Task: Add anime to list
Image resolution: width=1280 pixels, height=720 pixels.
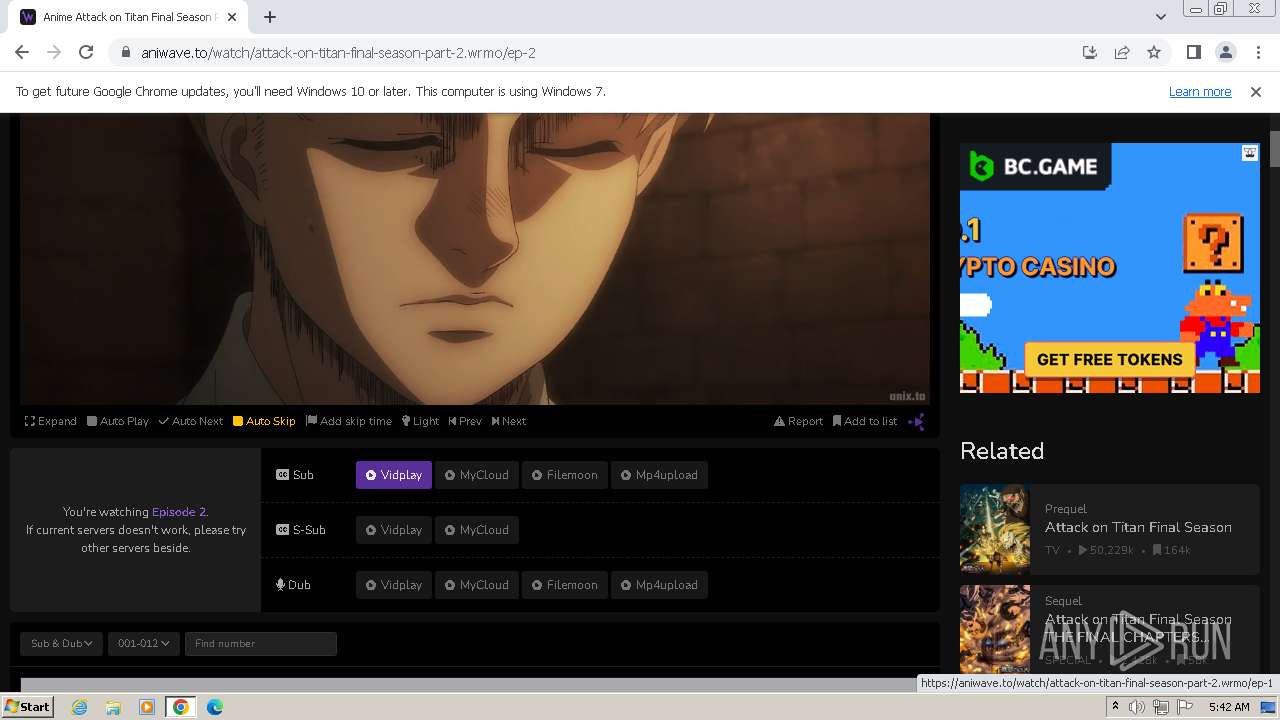Action: click(865, 421)
